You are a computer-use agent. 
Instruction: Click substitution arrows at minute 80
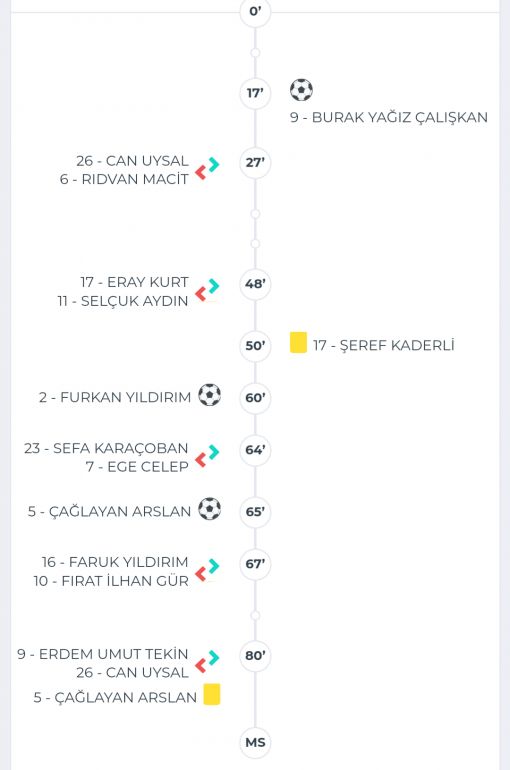click(x=207, y=662)
